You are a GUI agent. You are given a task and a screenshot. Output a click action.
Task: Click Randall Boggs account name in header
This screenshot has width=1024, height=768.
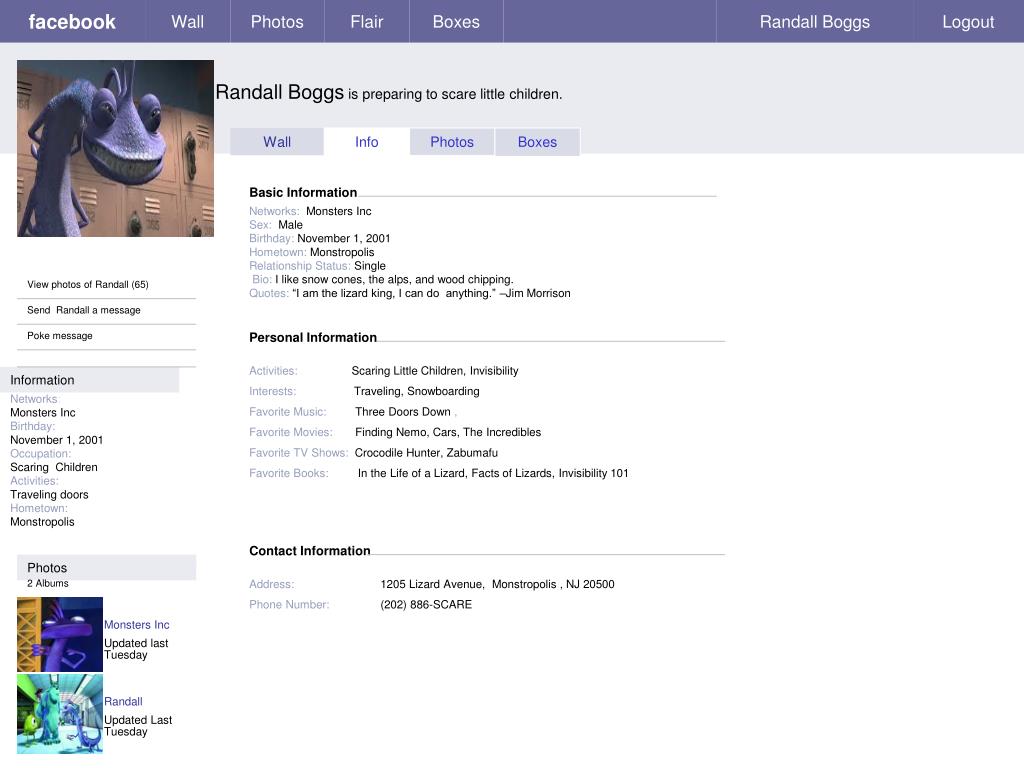point(814,22)
